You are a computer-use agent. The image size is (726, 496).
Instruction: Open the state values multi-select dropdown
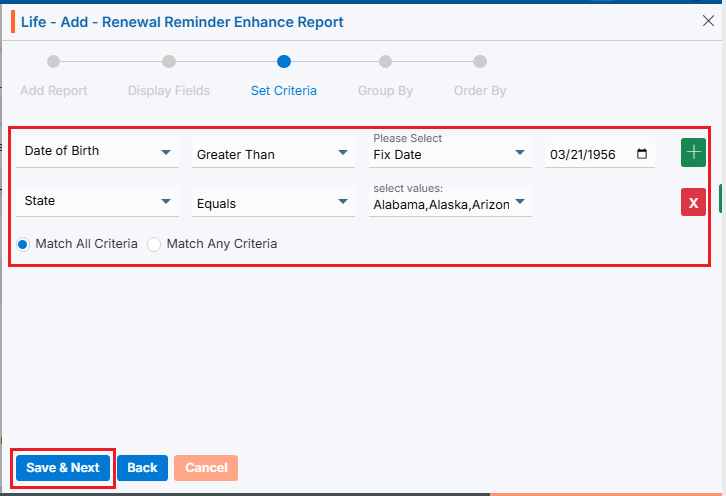click(449, 204)
